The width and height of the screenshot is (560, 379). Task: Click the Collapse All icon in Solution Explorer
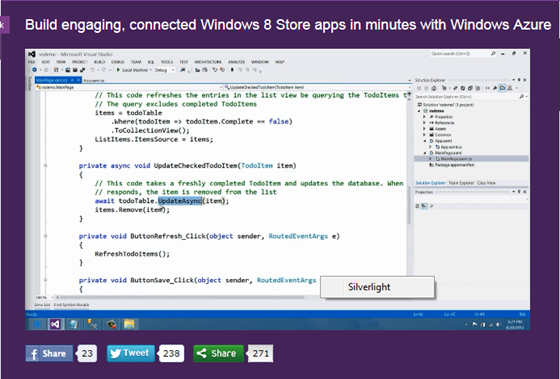pyautogui.click(x=470, y=88)
